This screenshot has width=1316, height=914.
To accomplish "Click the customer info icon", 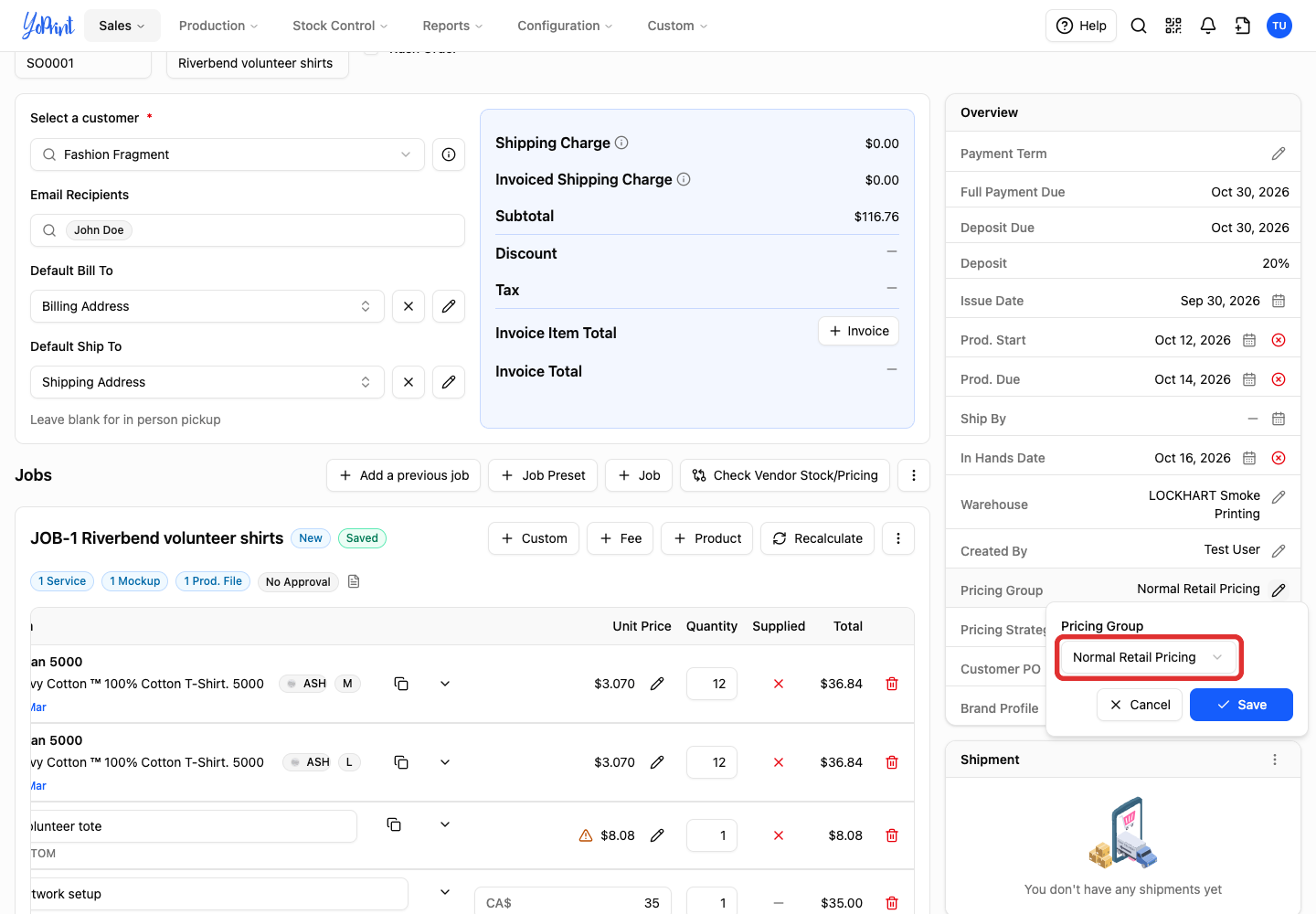I will [x=449, y=154].
